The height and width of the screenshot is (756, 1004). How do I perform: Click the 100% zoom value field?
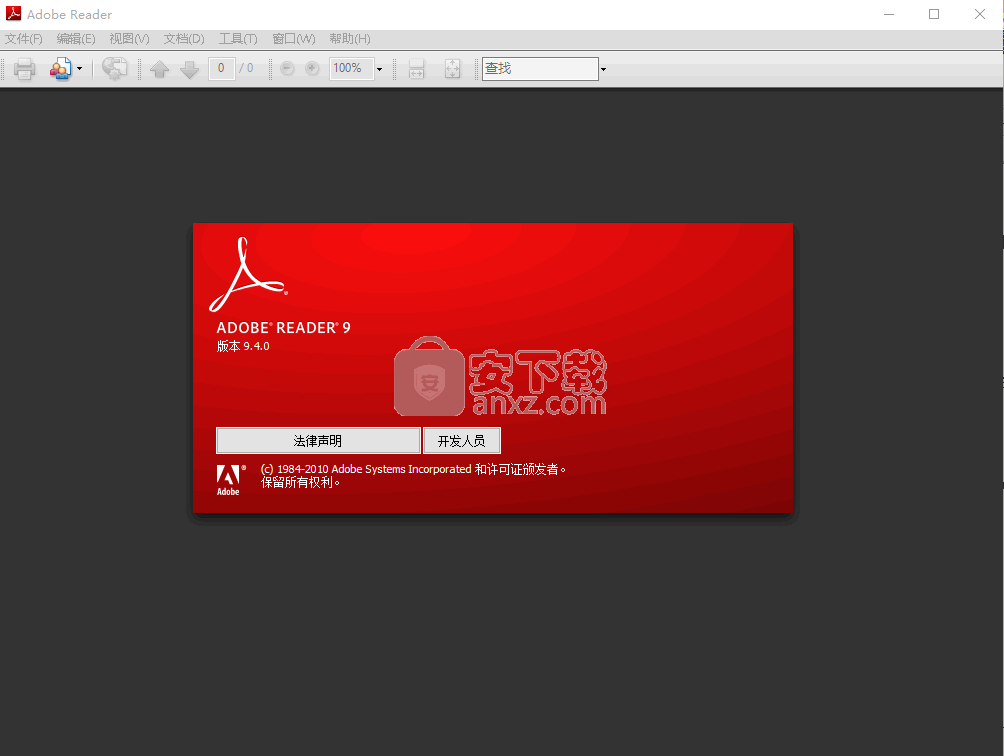[x=352, y=68]
